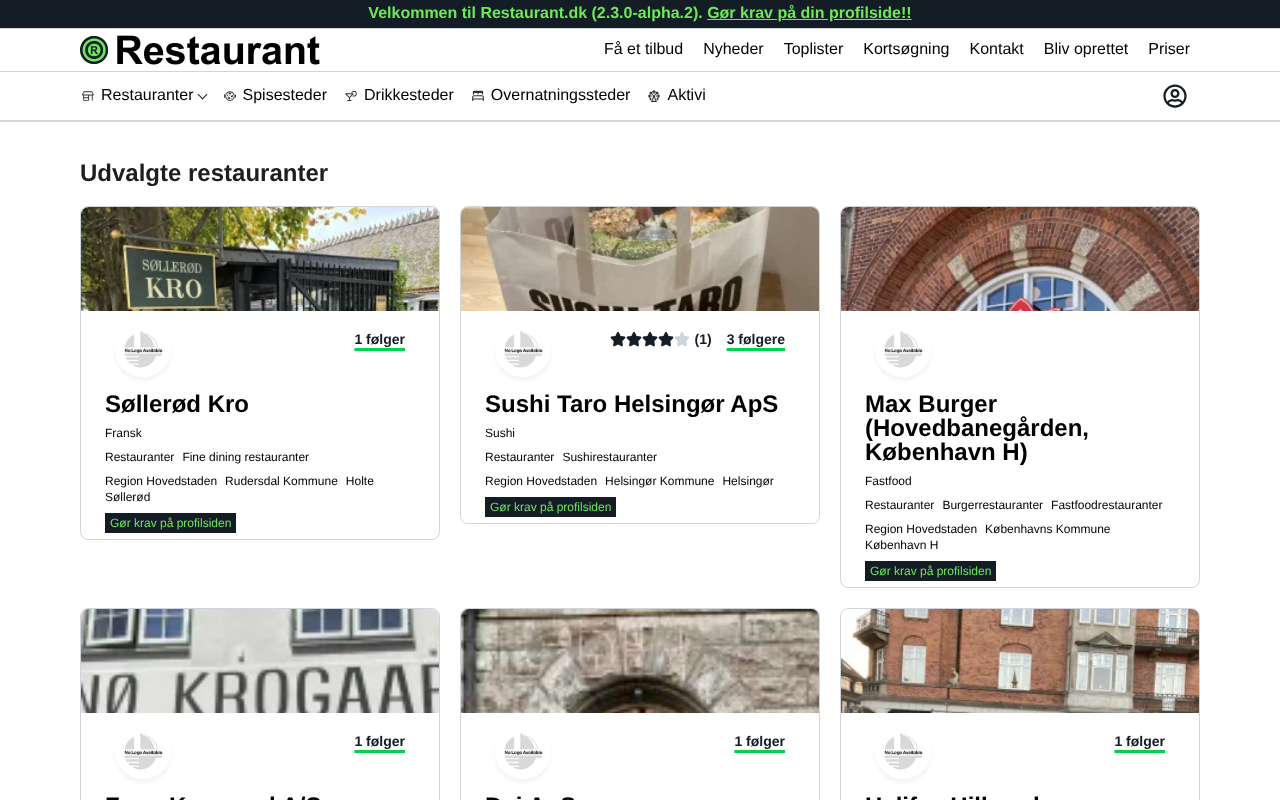This screenshot has height=800, width=1280.
Task: Select Region Hovedstaden on Søllerød Kro
Action: click(161, 481)
